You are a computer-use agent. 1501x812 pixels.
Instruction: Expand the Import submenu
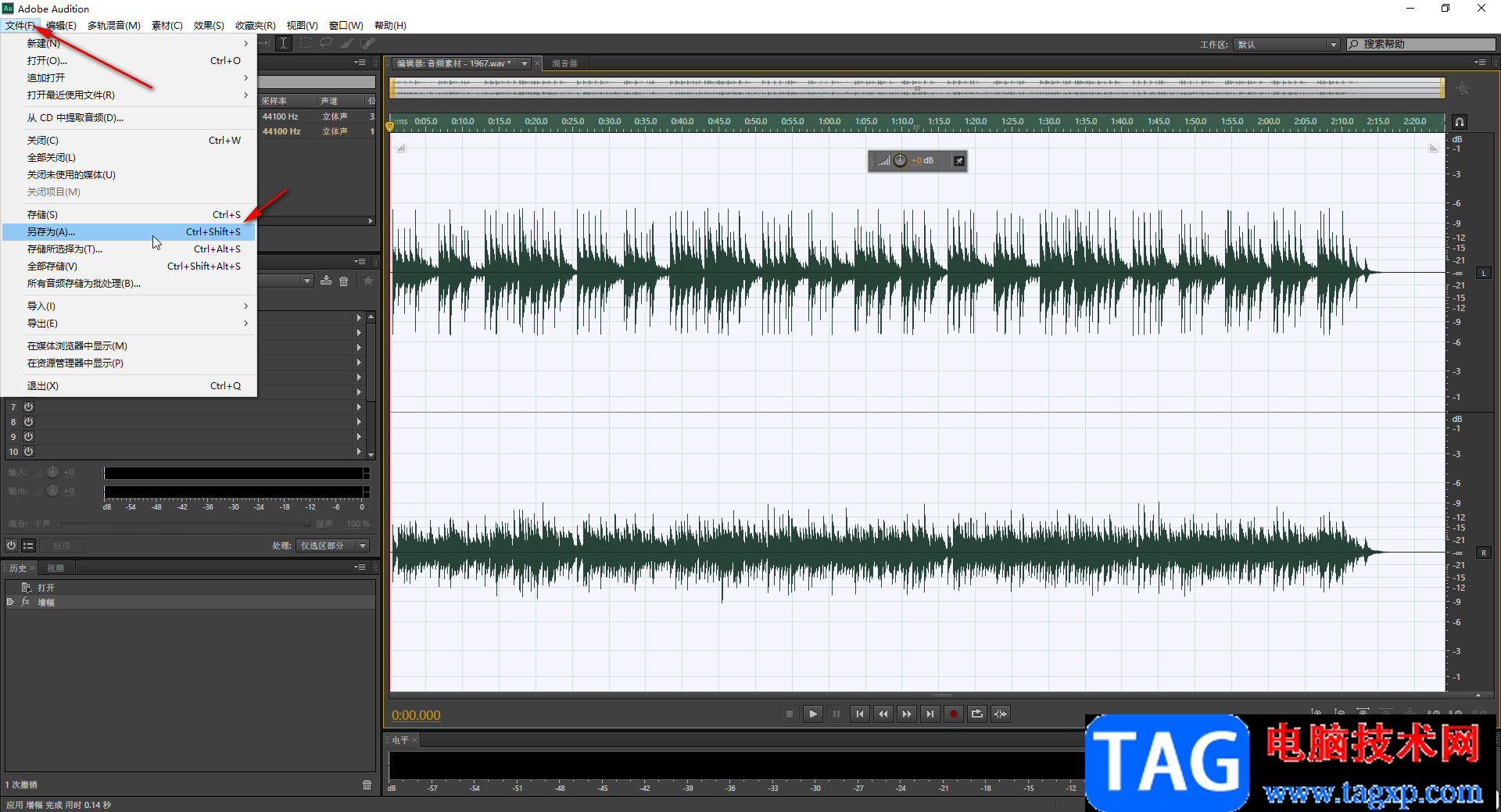click(128, 306)
